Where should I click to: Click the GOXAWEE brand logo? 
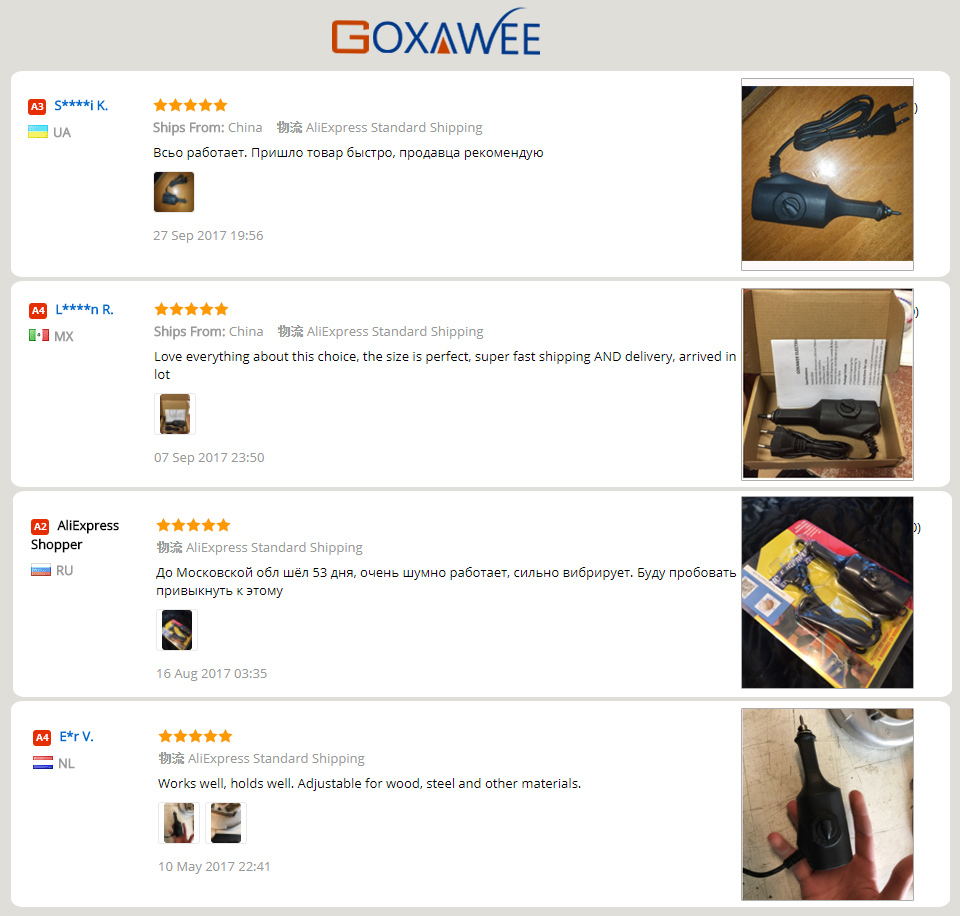436,32
